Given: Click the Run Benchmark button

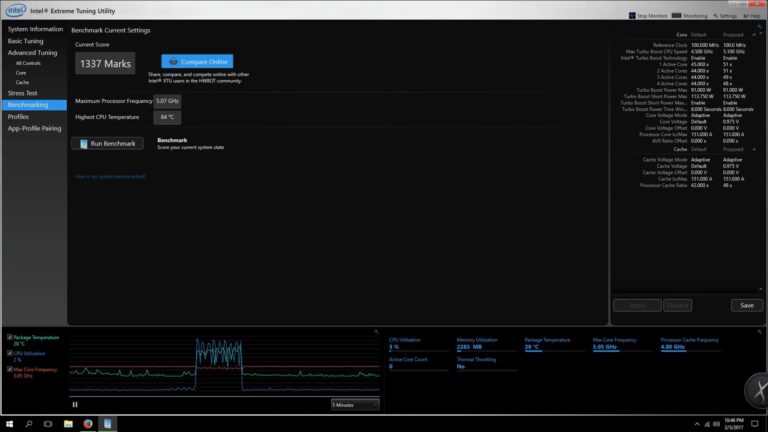Looking at the screenshot, I should click(x=108, y=143).
